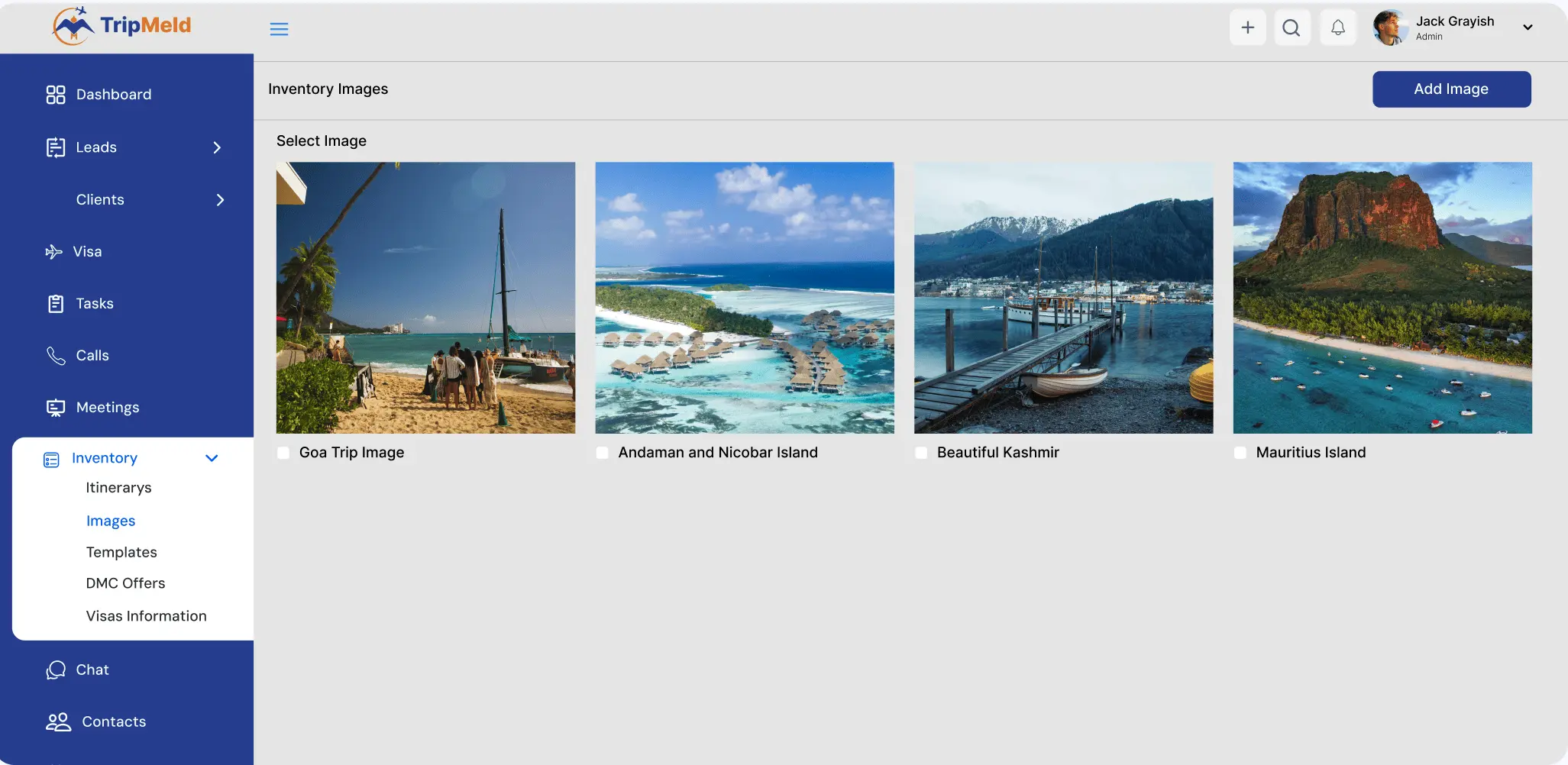The image size is (1568, 765).
Task: Check the Goa Trip Image checkbox
Action: [x=283, y=453]
